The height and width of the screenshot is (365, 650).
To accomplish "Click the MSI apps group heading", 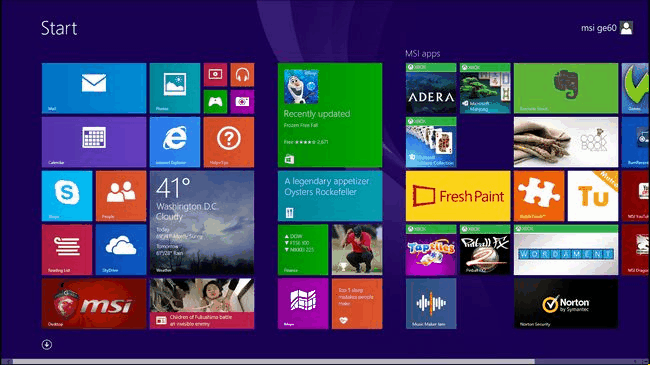I will pyautogui.click(x=422, y=54).
